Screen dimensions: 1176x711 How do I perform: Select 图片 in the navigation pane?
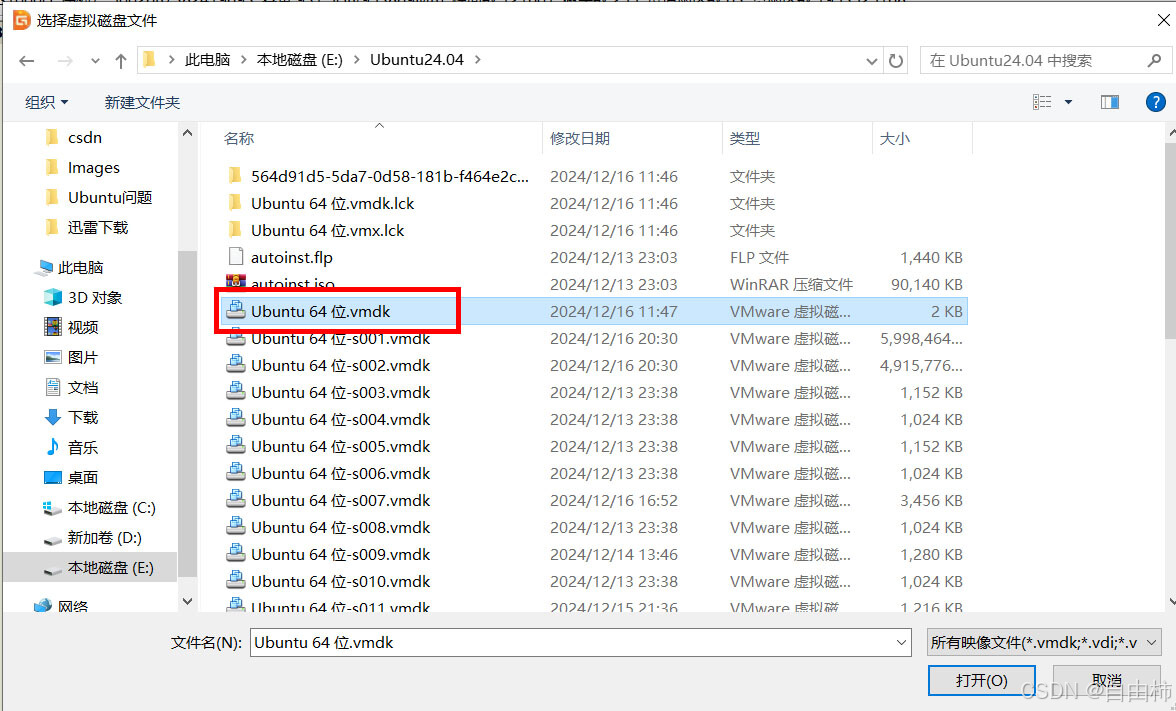point(82,358)
